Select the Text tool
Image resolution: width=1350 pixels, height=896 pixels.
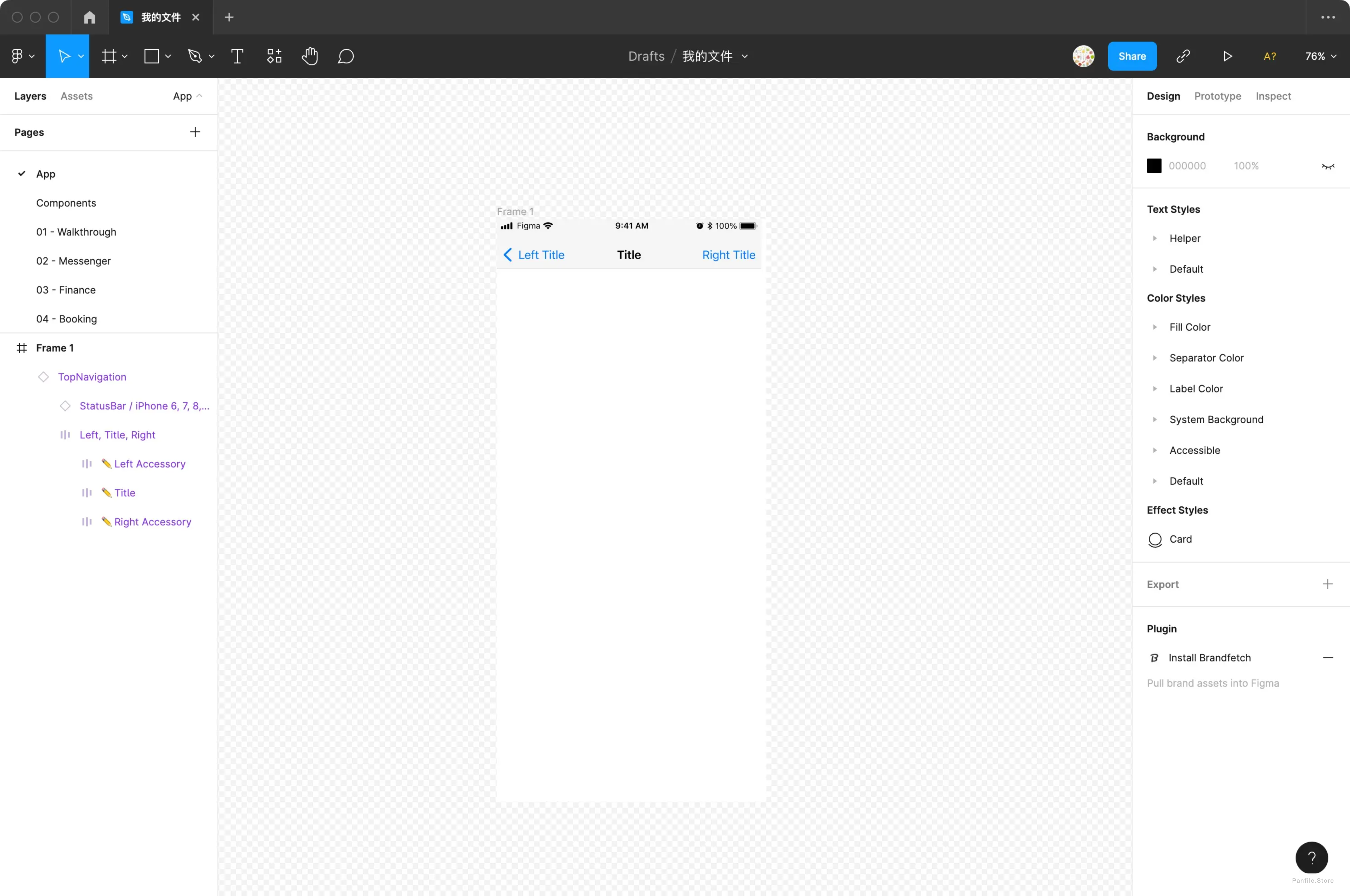tap(237, 56)
